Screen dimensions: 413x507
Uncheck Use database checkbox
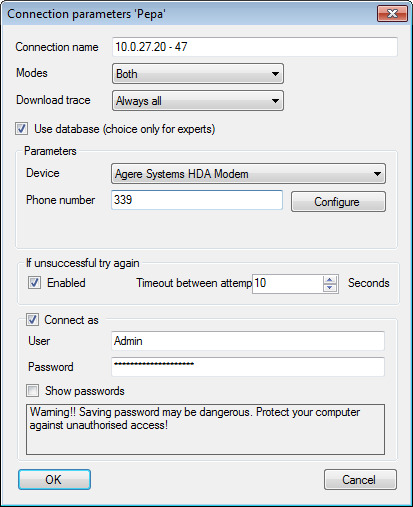tap(22, 129)
